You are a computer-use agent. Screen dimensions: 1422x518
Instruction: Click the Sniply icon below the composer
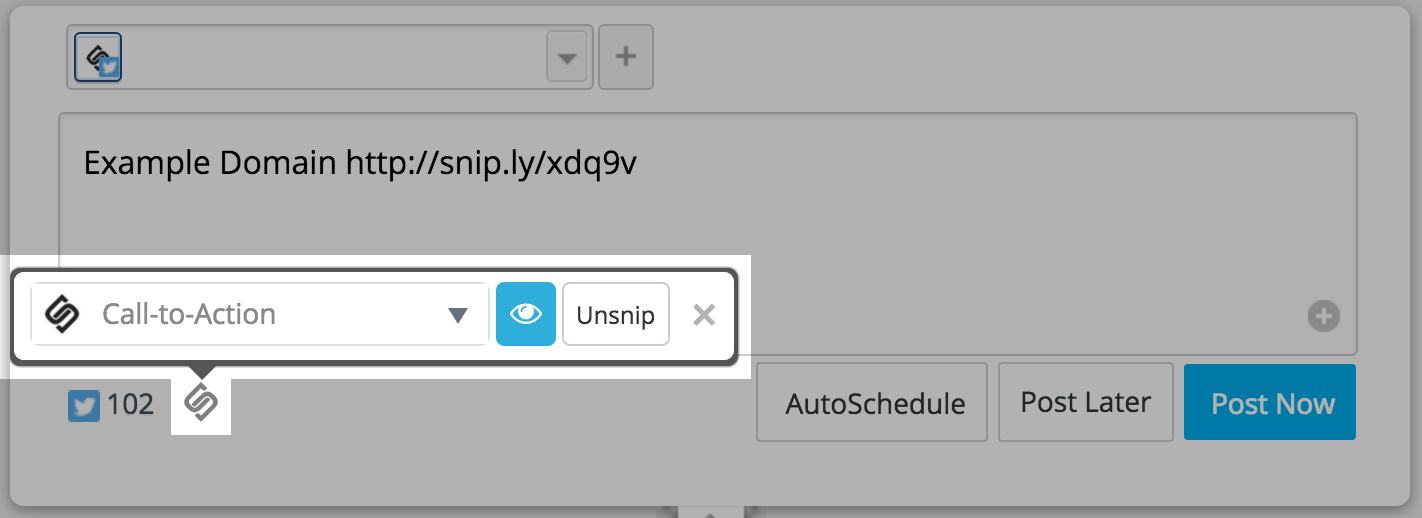(201, 403)
